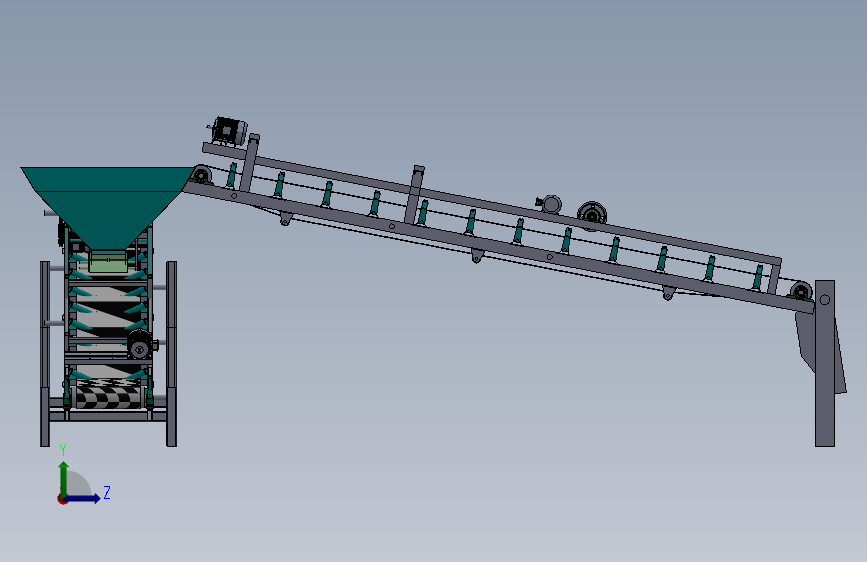Click the green Y axis arrow of triad
867x562 pixels.
64,477
